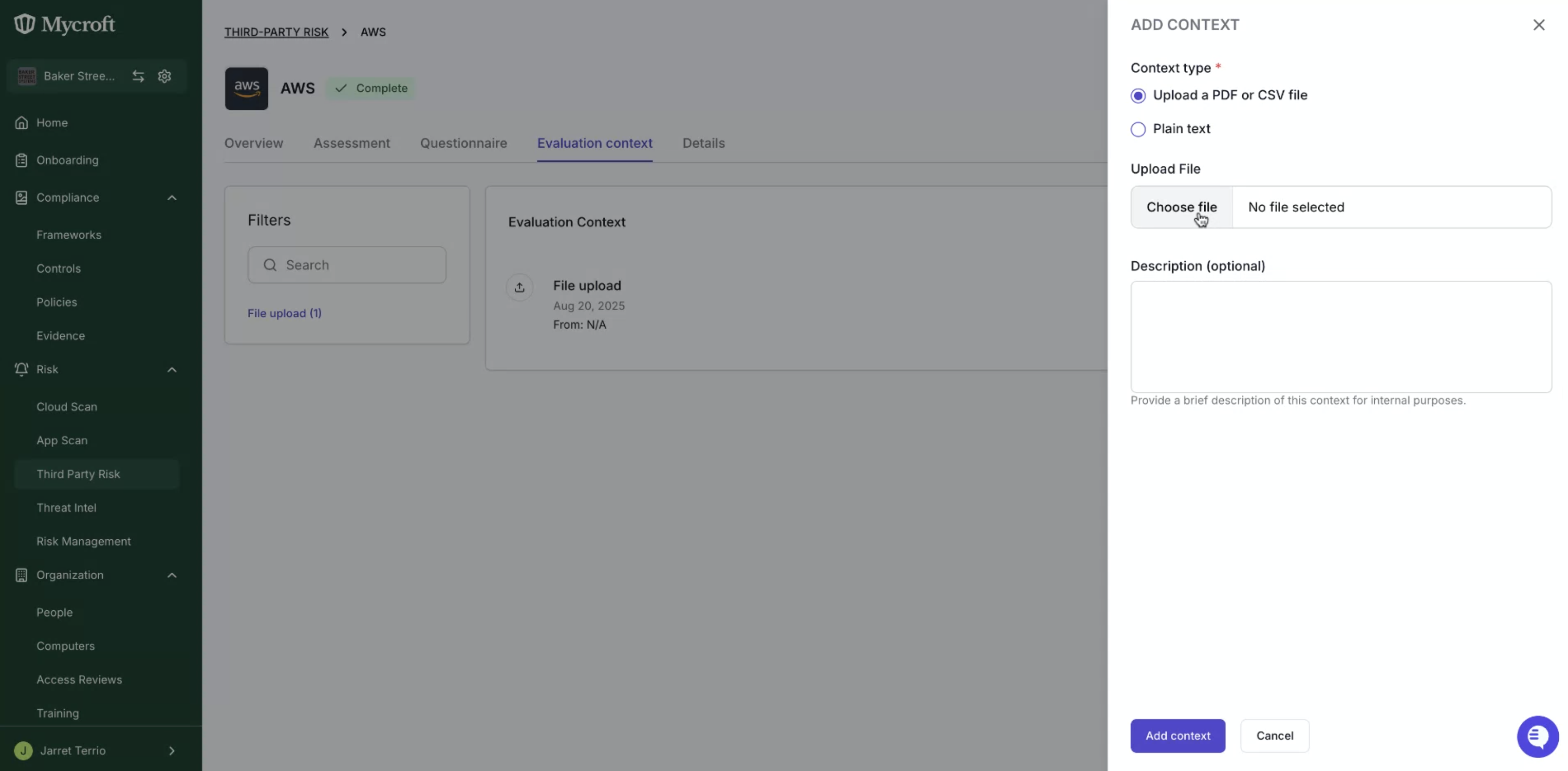This screenshot has height=771, width=1568.
Task: Focus the Filters Search field
Action: [x=346, y=265]
